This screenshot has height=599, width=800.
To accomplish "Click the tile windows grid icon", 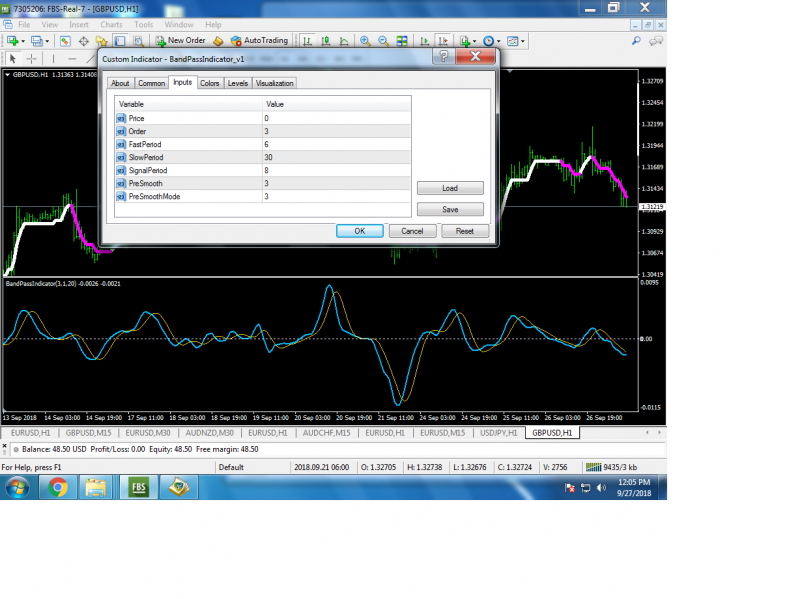I will pos(400,41).
